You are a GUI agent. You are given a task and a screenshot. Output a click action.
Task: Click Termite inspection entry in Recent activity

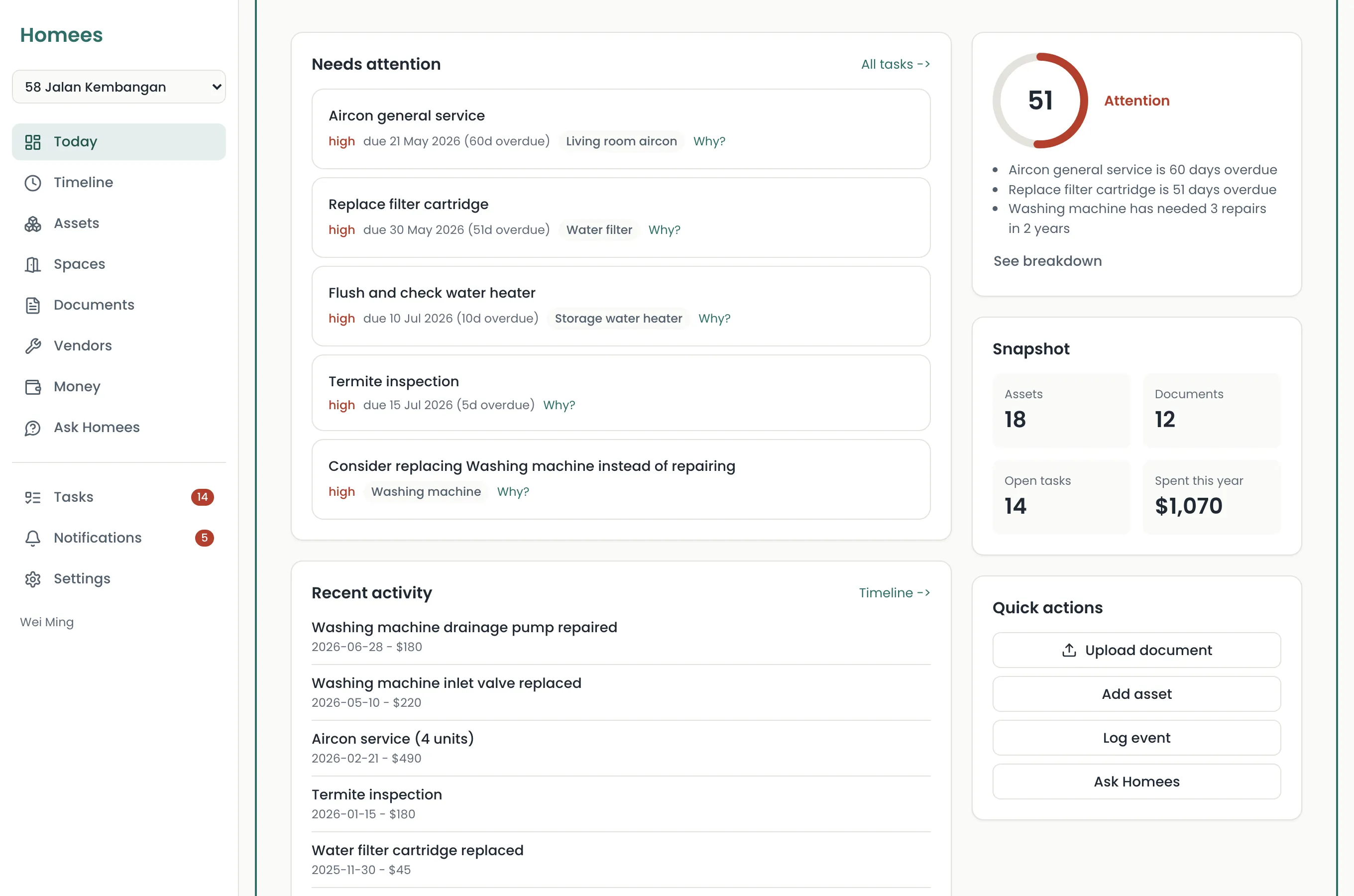pos(621,804)
